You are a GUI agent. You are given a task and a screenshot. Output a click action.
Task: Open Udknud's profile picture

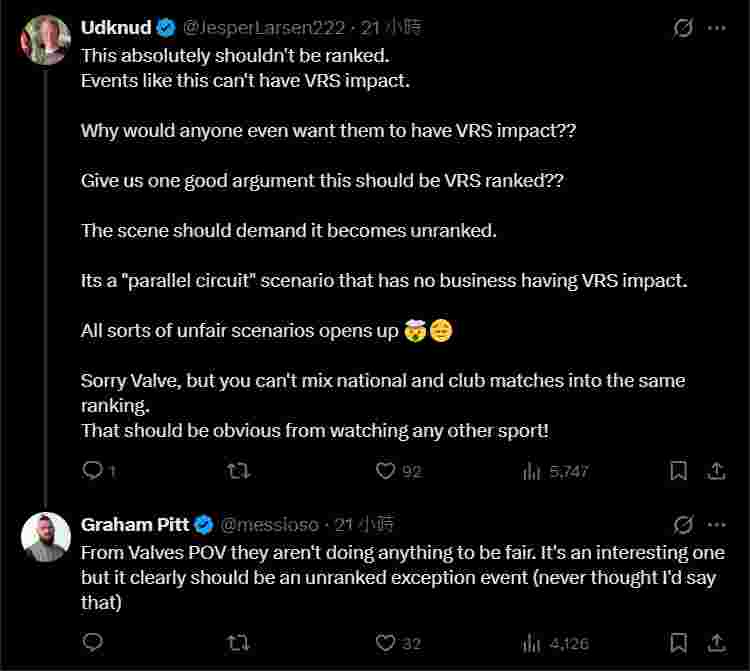[x=45, y=41]
